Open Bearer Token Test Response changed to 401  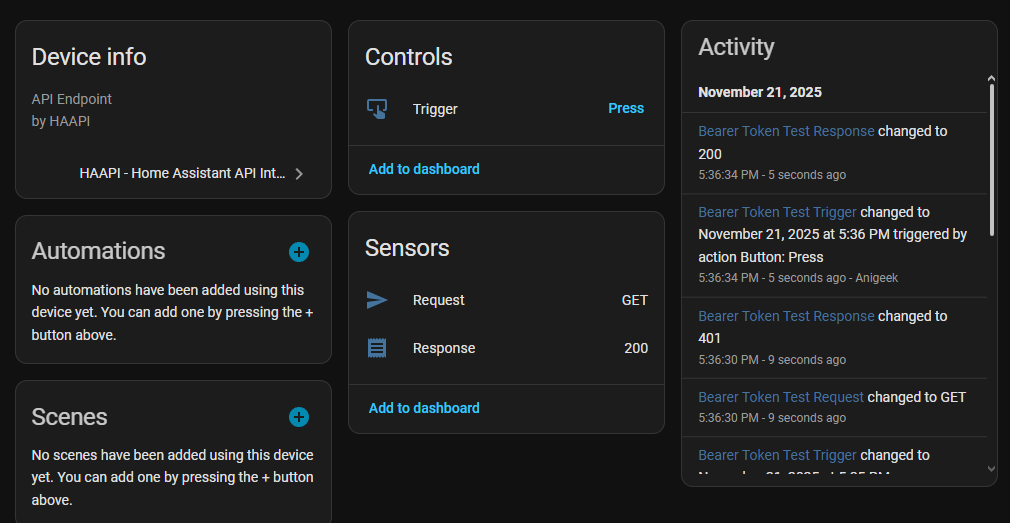786,316
